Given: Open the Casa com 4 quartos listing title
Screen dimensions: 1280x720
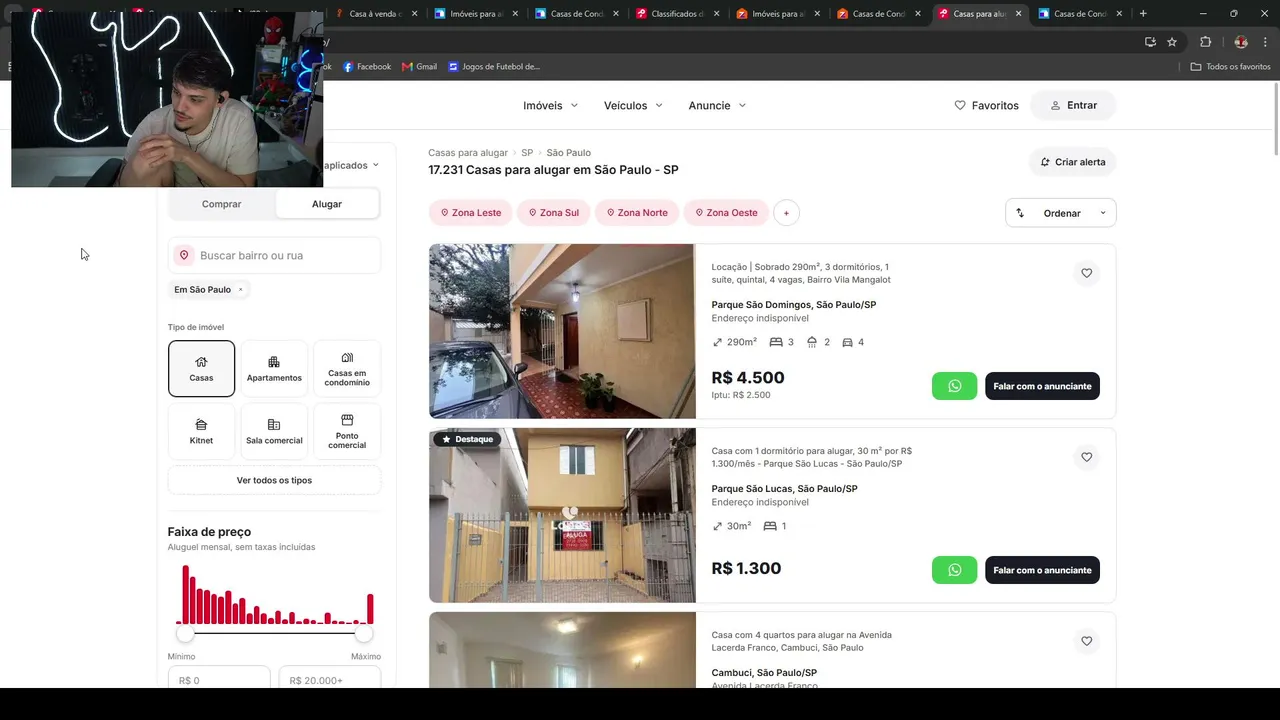Looking at the screenshot, I should pos(802,641).
